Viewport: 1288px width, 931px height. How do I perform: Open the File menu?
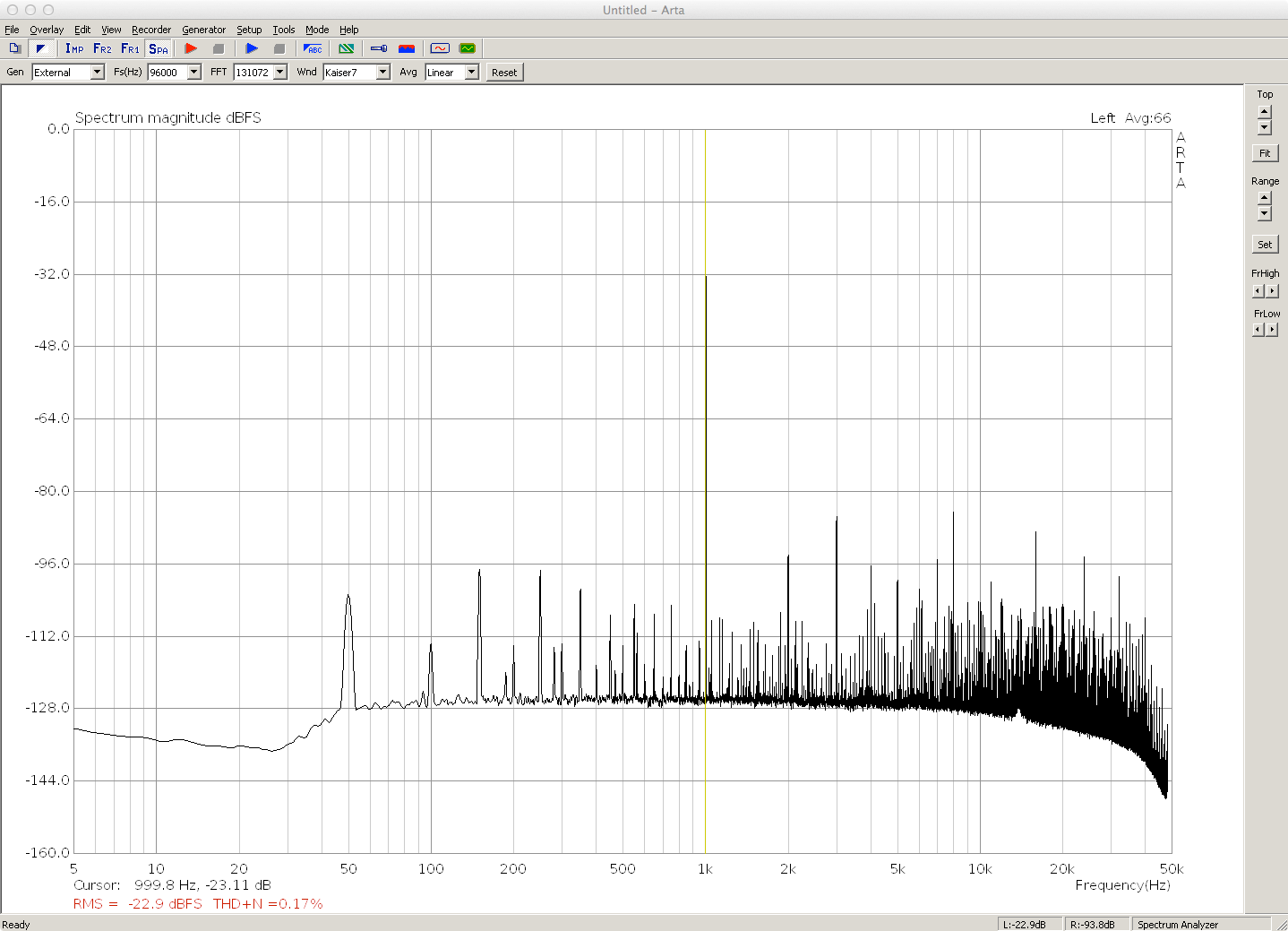coord(12,30)
